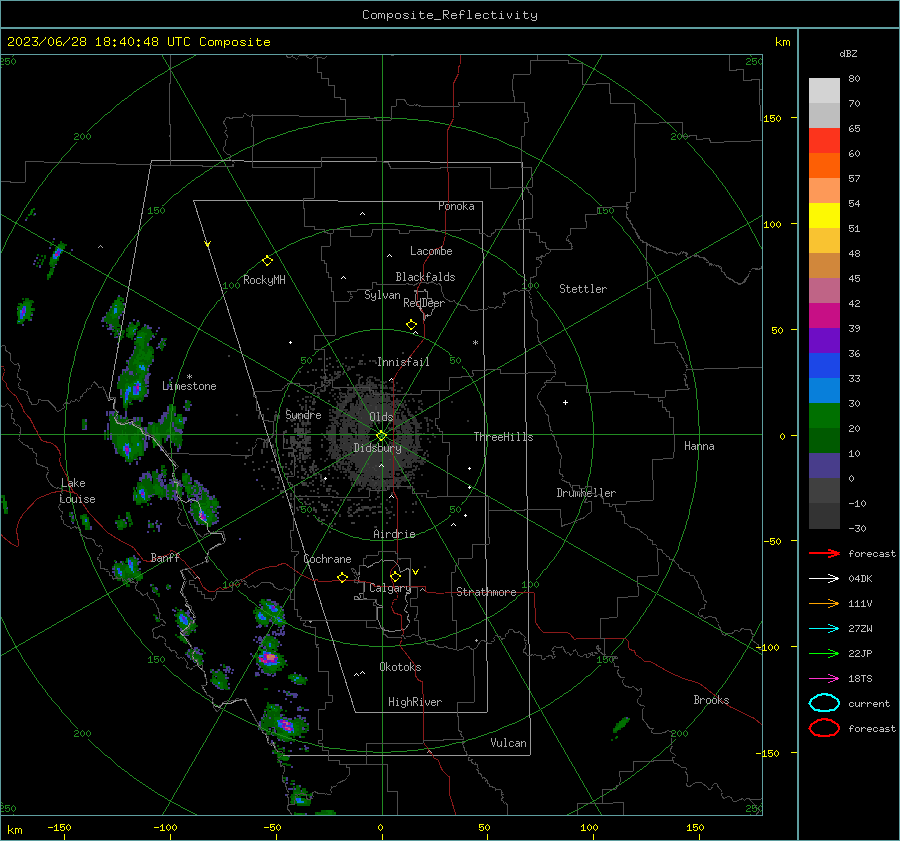
Task: Click the cyan current ellipse icon
Action: (x=824, y=703)
